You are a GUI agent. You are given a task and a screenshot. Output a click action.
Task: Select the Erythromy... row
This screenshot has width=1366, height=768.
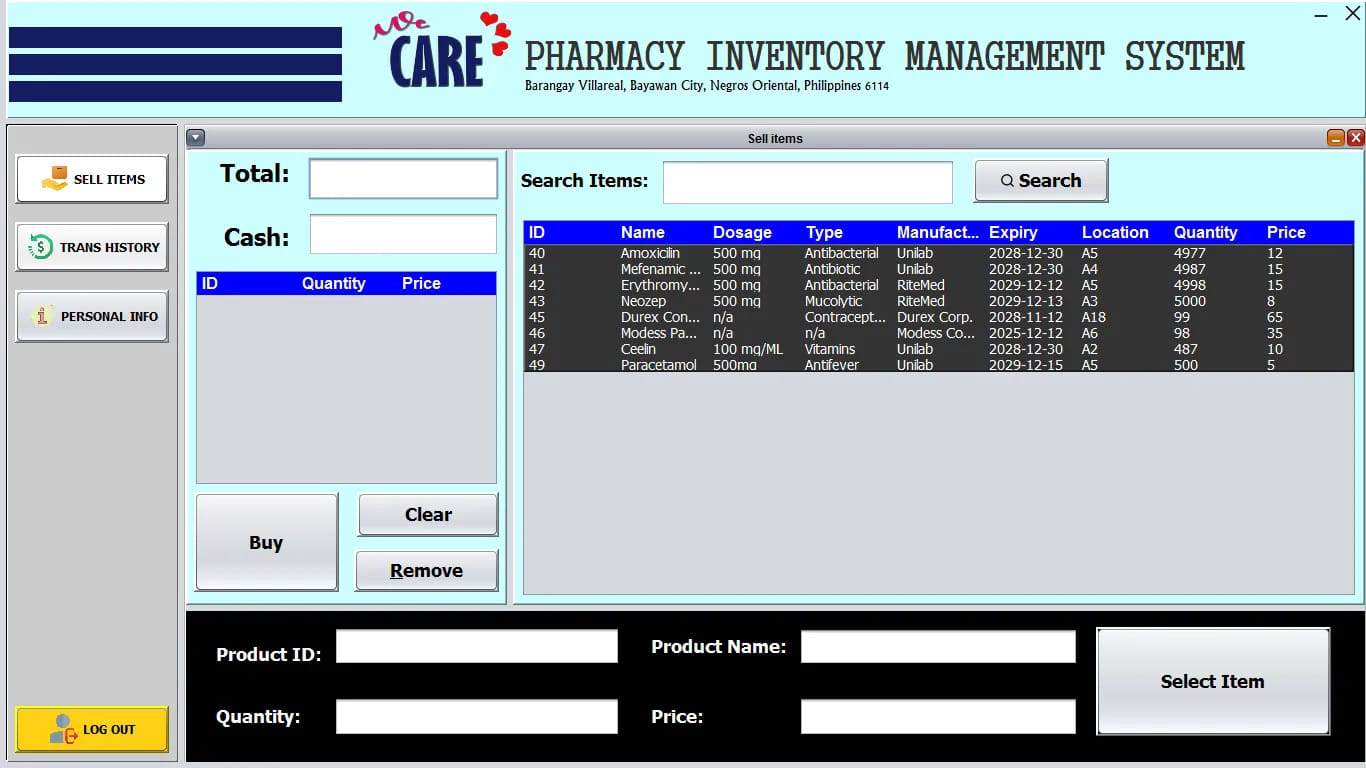click(939, 285)
